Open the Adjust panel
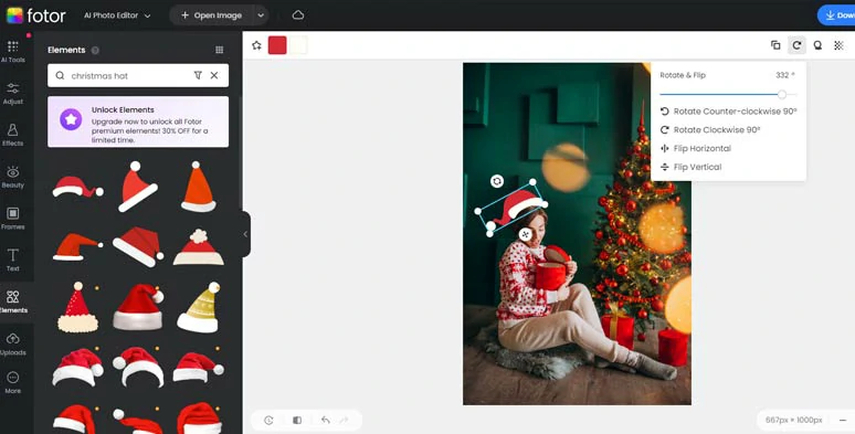 point(13,93)
